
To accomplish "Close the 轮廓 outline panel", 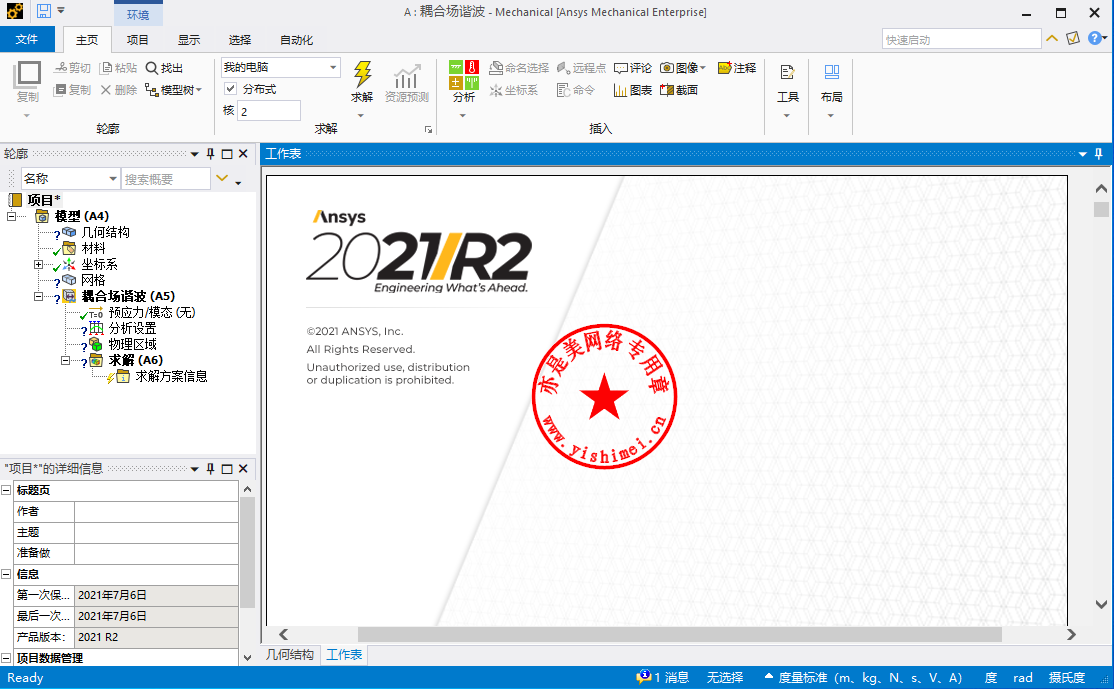I will 243,153.
